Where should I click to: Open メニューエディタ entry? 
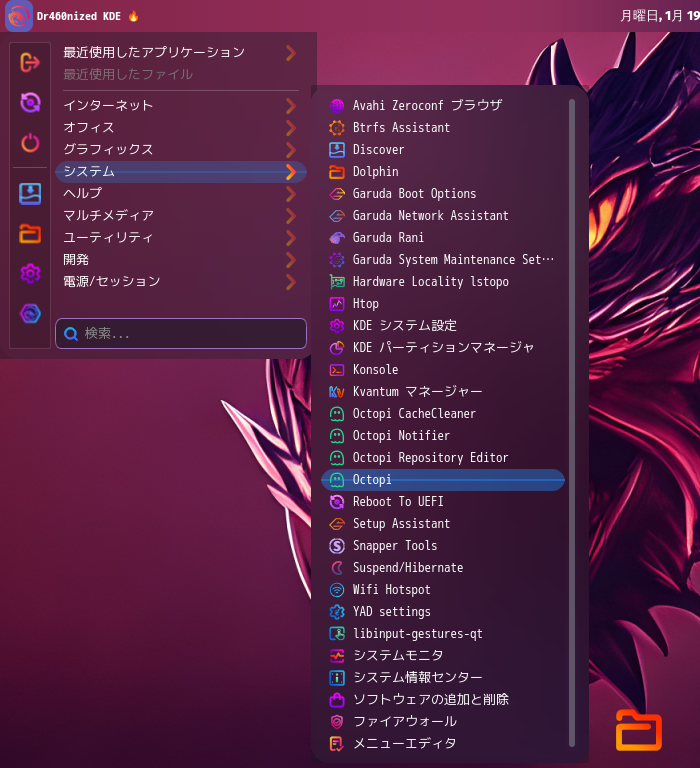click(443, 744)
